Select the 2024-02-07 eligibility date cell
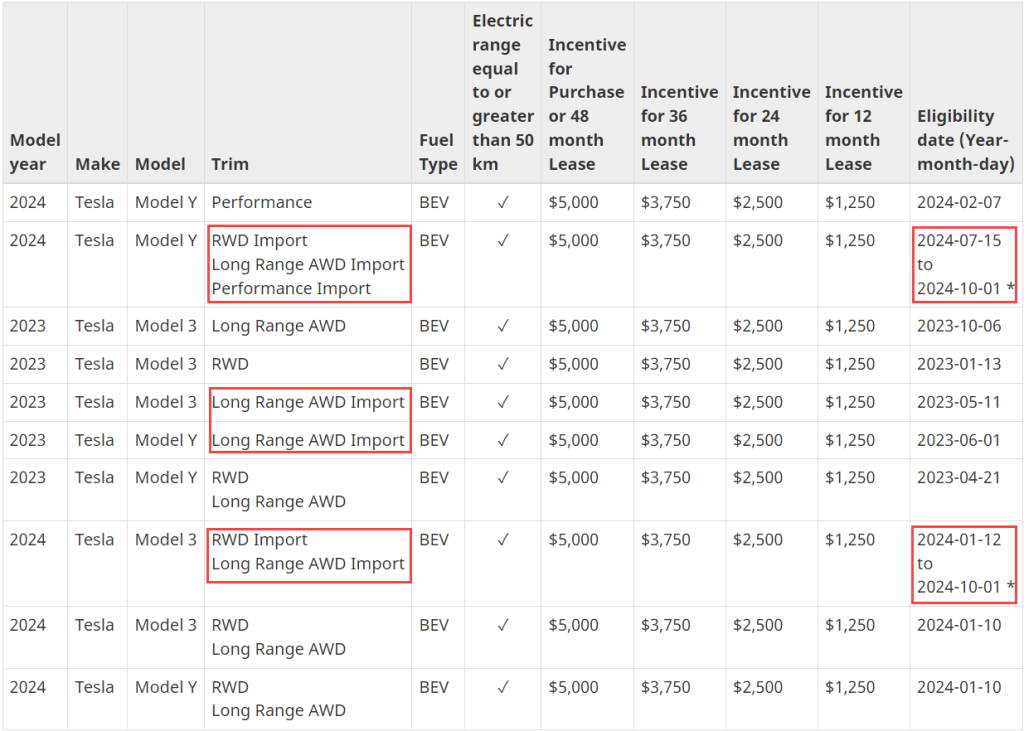 tap(958, 202)
